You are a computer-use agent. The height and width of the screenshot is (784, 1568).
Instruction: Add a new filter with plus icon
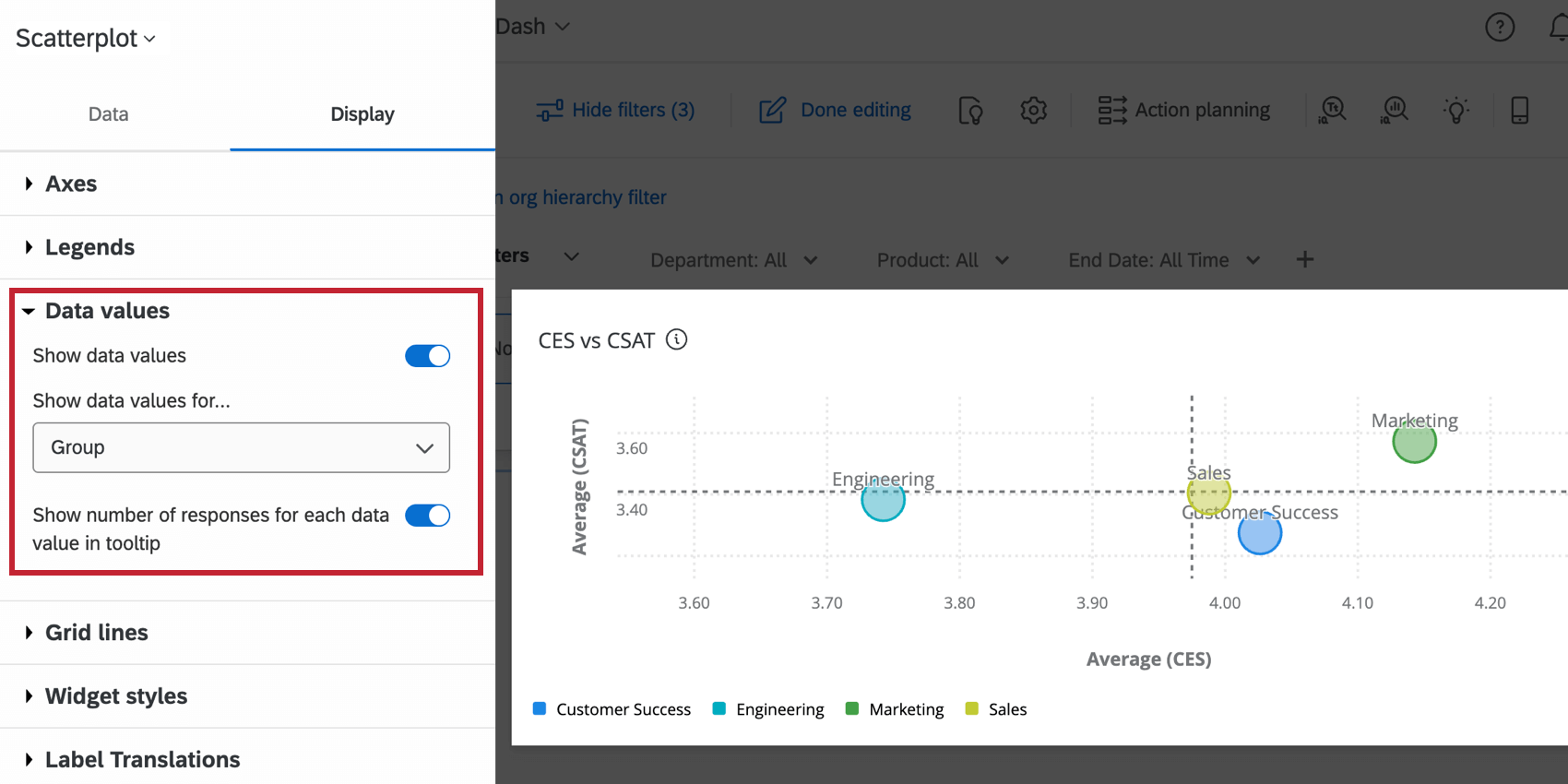coord(1304,260)
